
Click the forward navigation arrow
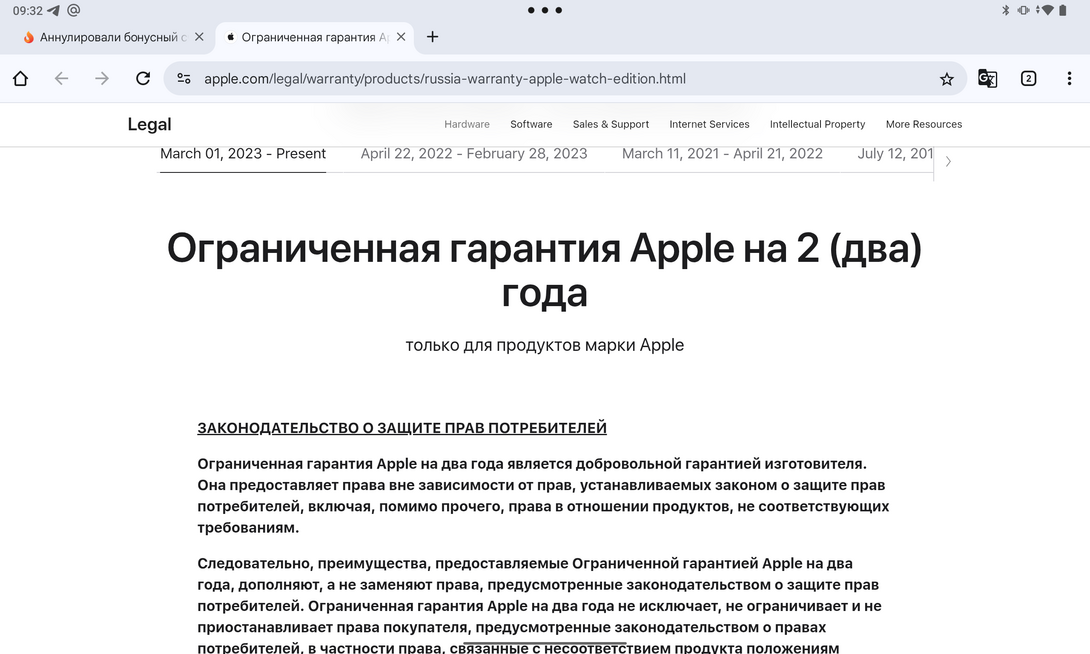[102, 79]
